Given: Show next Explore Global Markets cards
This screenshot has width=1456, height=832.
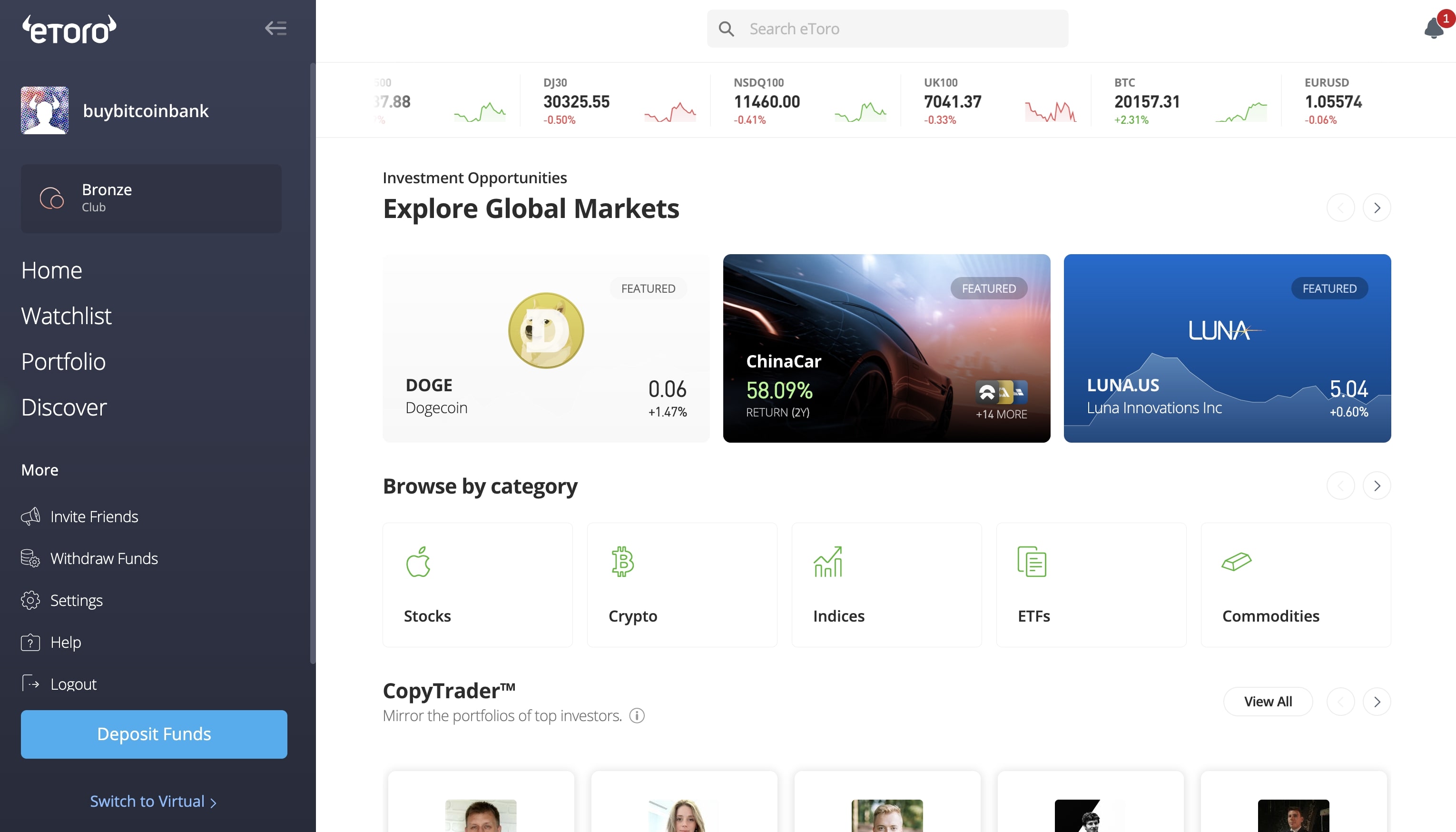Looking at the screenshot, I should (1377, 208).
